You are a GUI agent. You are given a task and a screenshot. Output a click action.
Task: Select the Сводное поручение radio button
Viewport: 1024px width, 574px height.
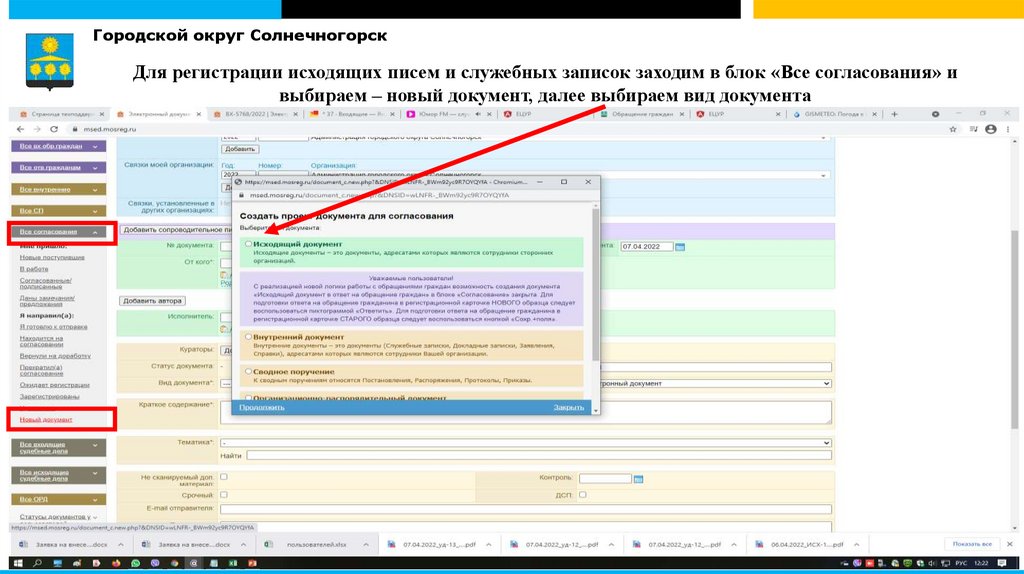pyautogui.click(x=248, y=371)
